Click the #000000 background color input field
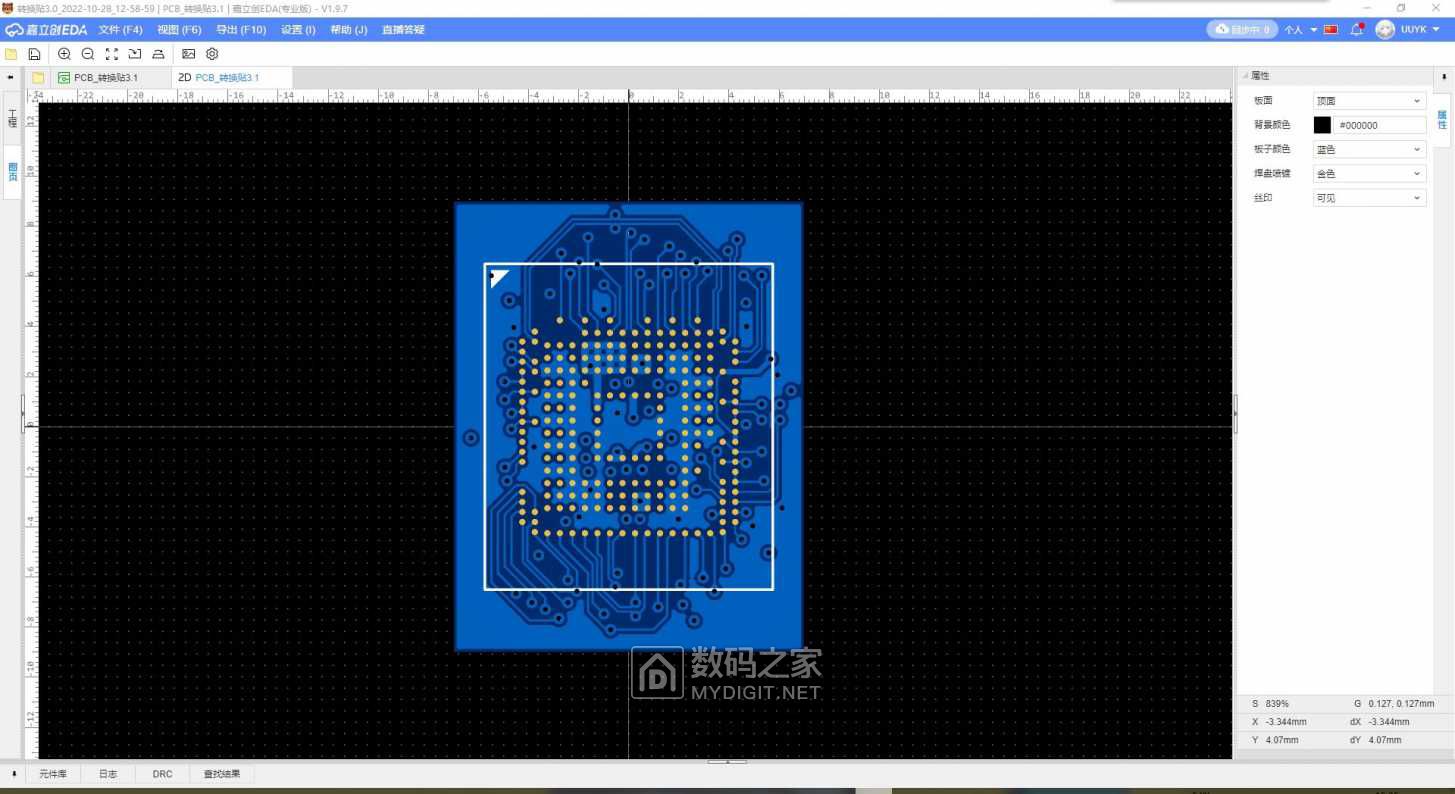 click(x=1379, y=125)
